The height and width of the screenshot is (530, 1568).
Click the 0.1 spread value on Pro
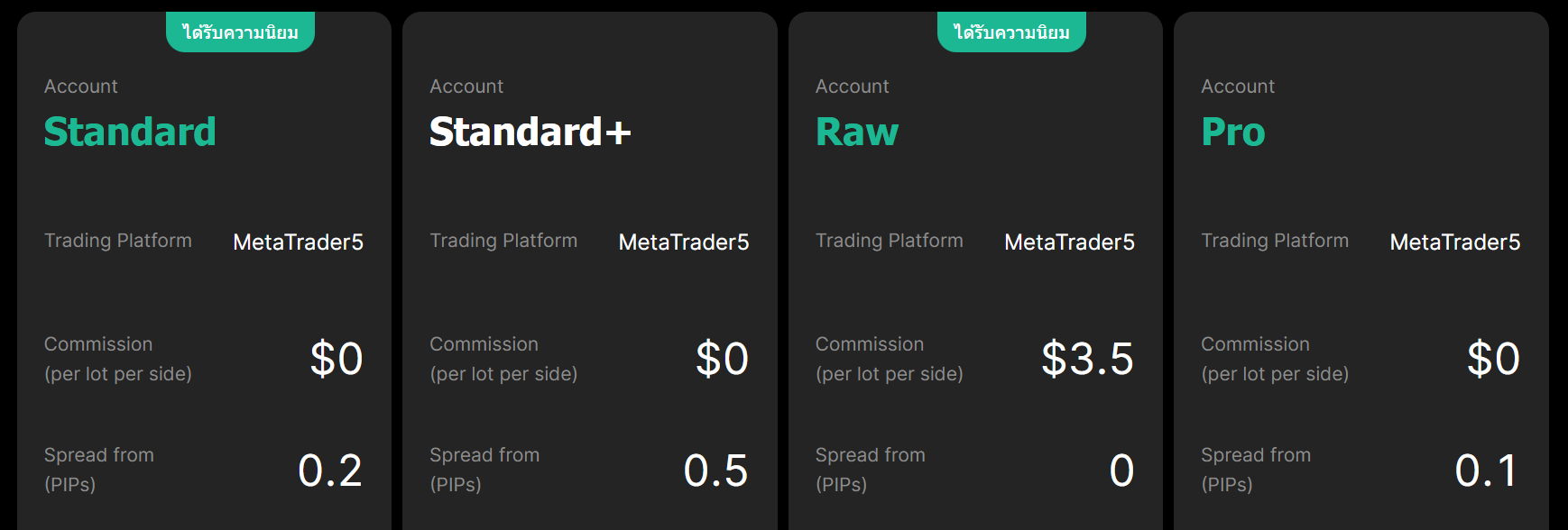point(1487,471)
